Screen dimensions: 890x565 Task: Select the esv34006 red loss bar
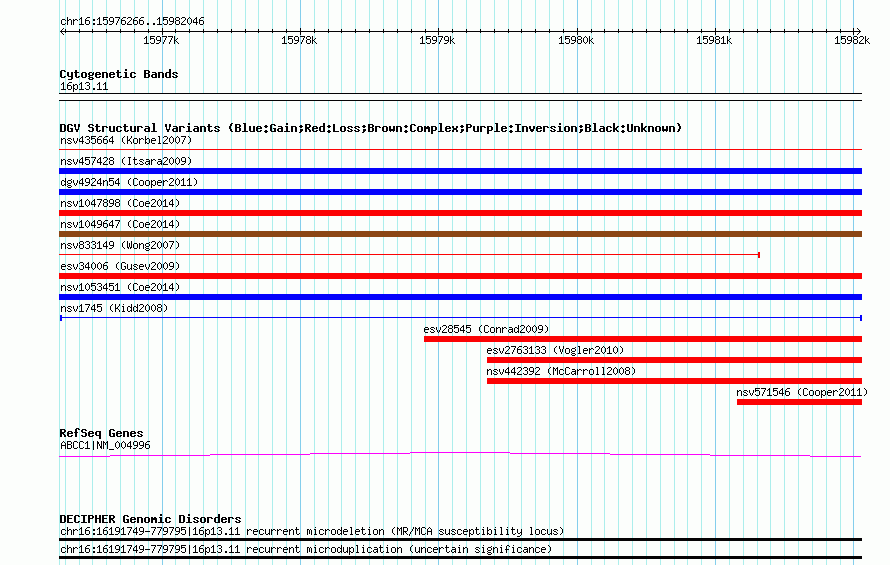[x=460, y=276]
